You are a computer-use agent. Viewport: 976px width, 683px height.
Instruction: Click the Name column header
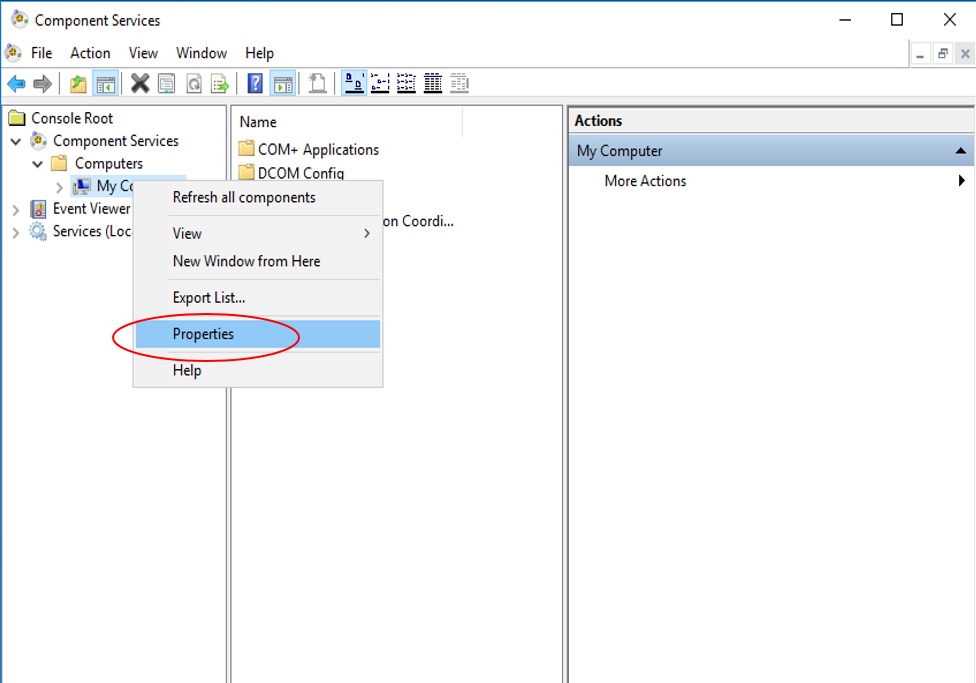point(258,122)
